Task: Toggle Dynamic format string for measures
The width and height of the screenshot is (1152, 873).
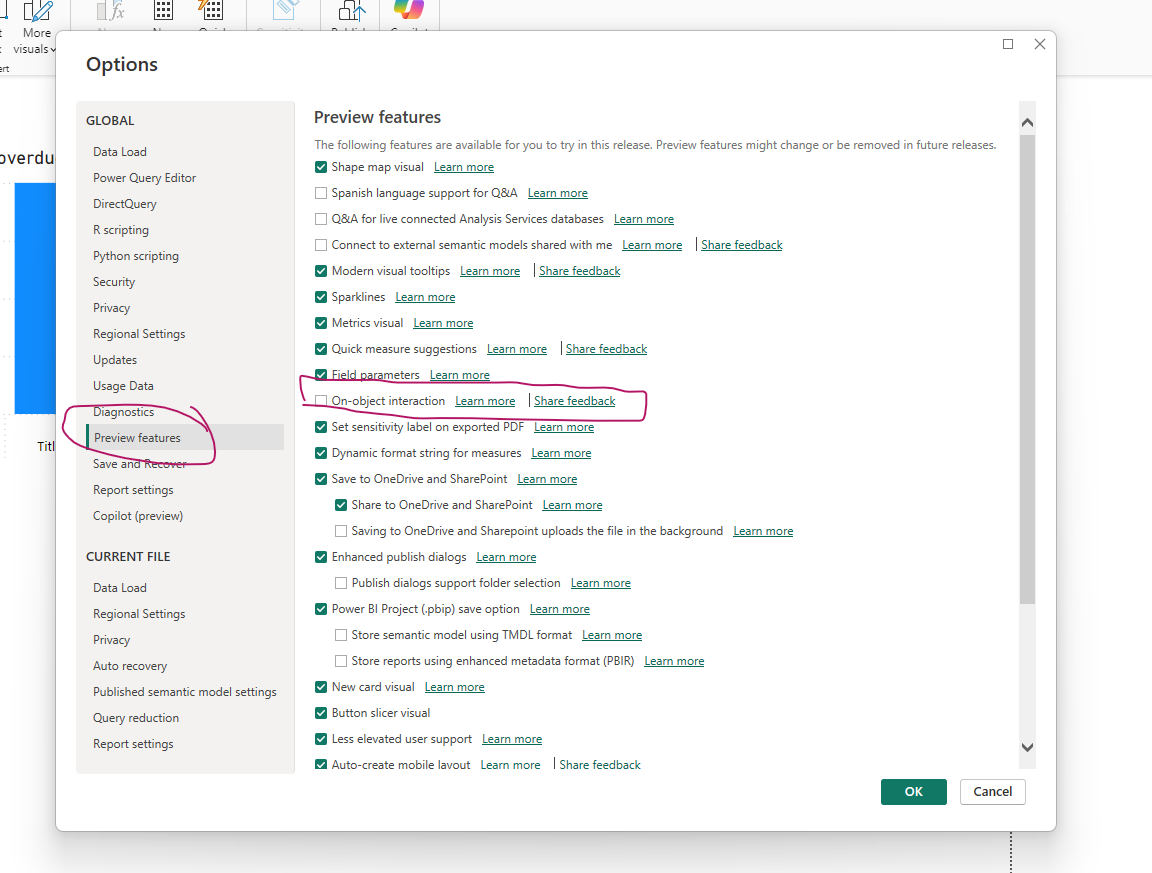Action: pyautogui.click(x=321, y=453)
